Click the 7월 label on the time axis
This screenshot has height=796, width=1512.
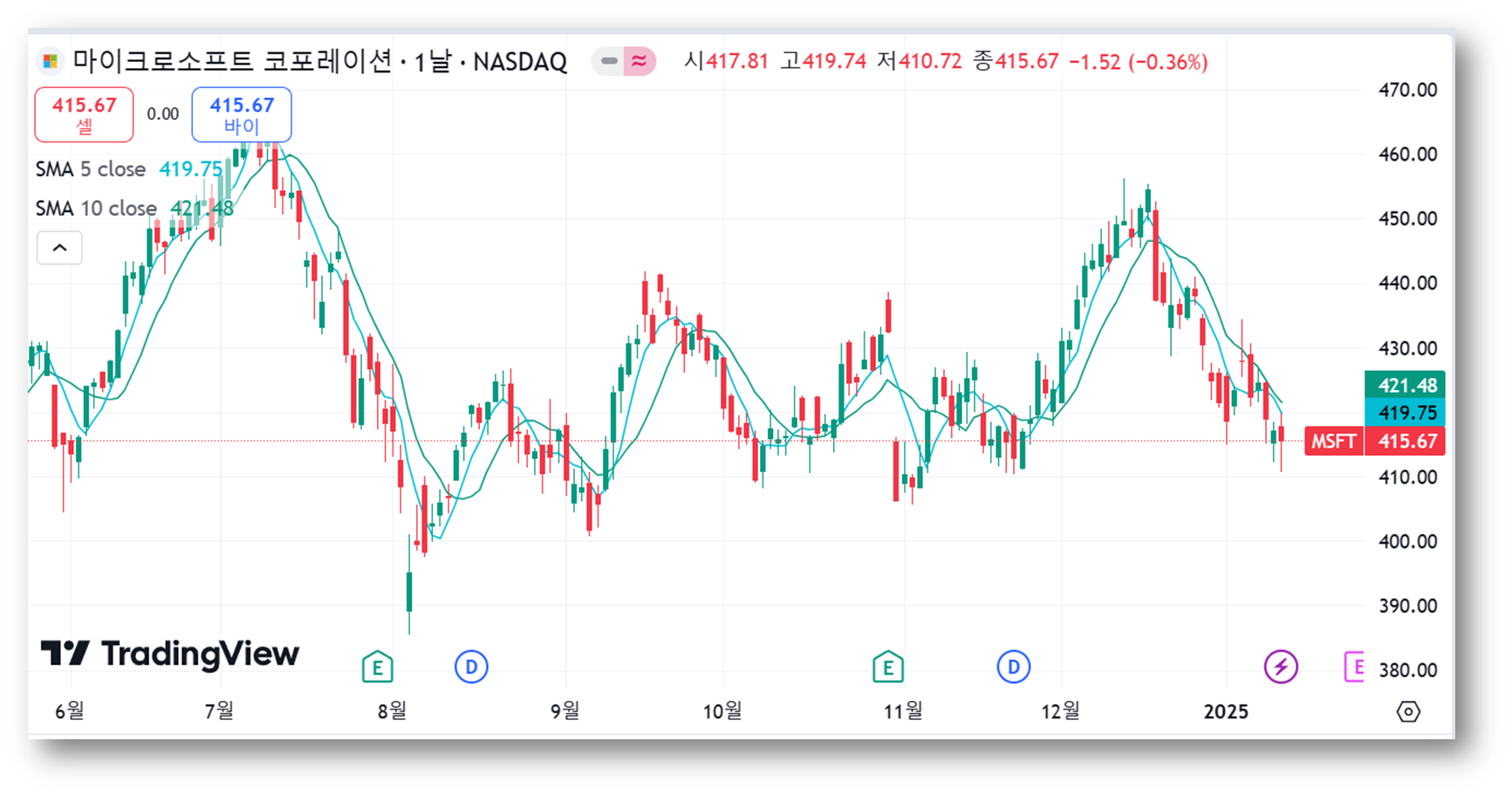click(220, 711)
